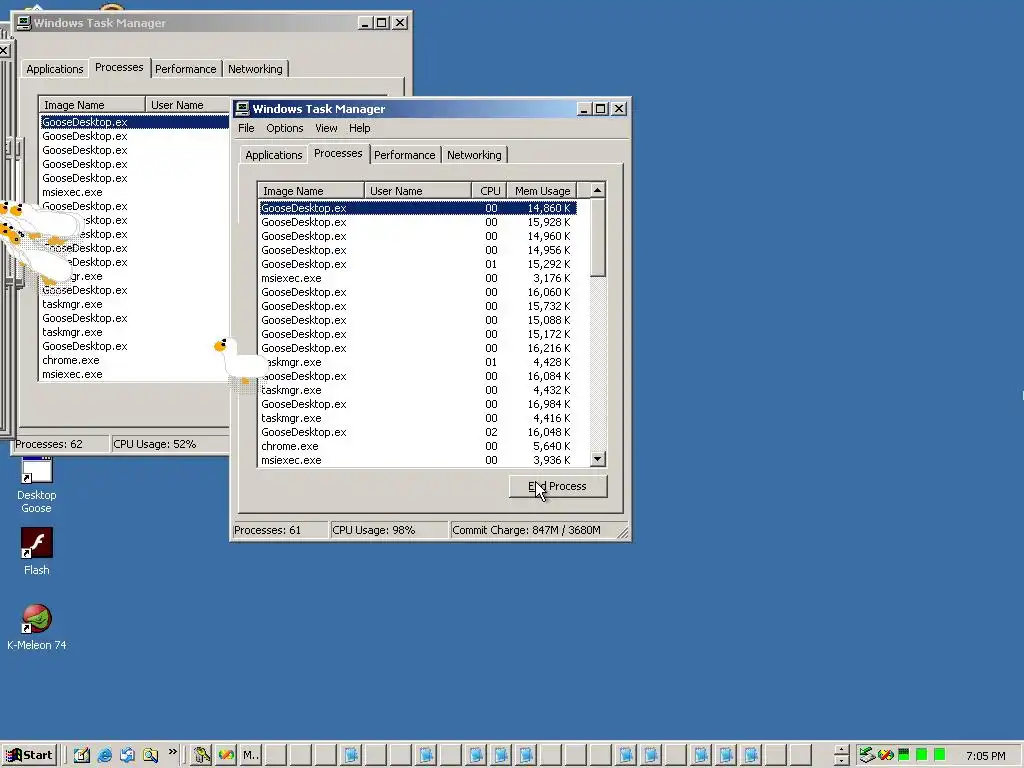This screenshot has height=768, width=1024.
Task: Open Performance tab in back Task Manager
Action: (x=185, y=69)
